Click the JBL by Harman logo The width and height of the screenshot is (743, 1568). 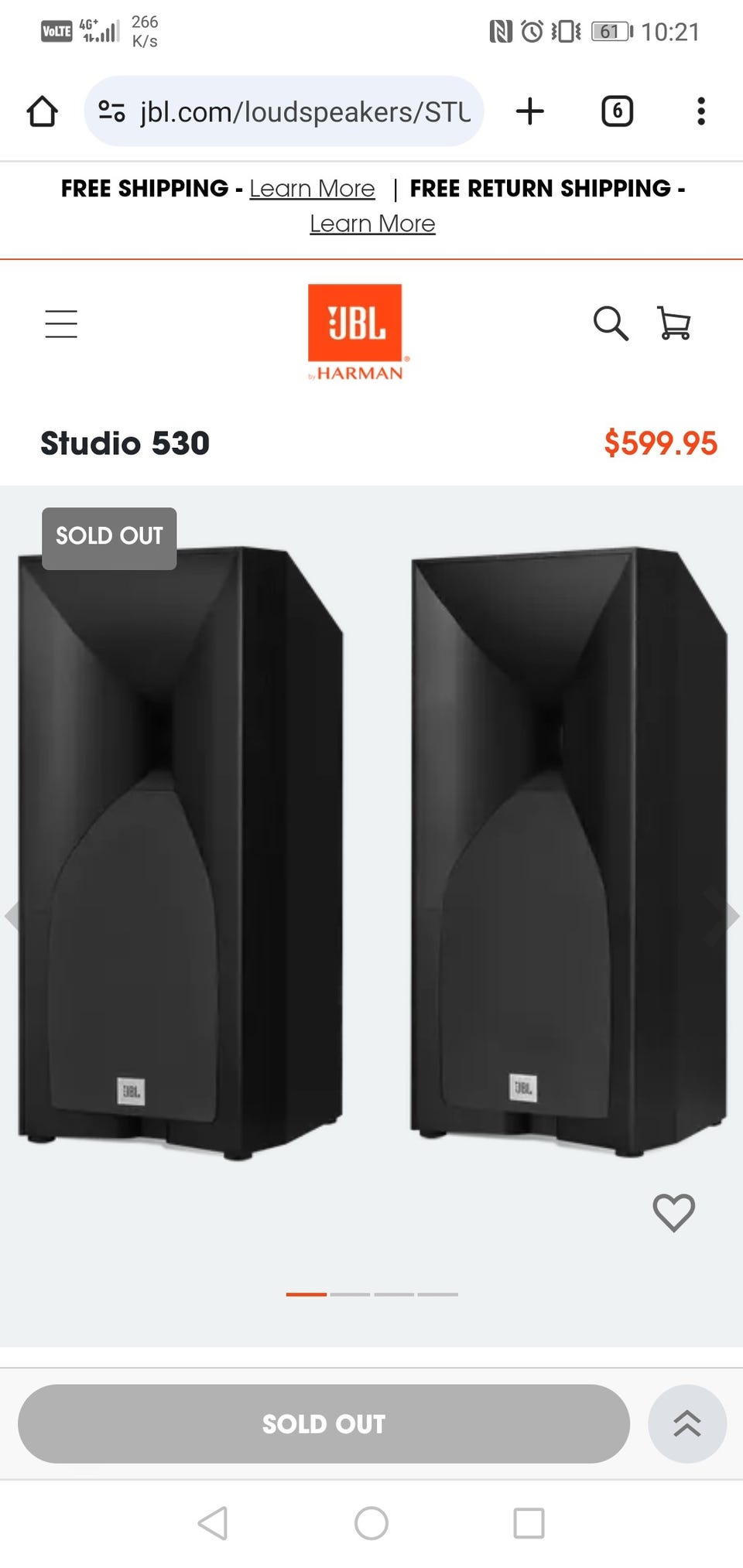tap(357, 333)
